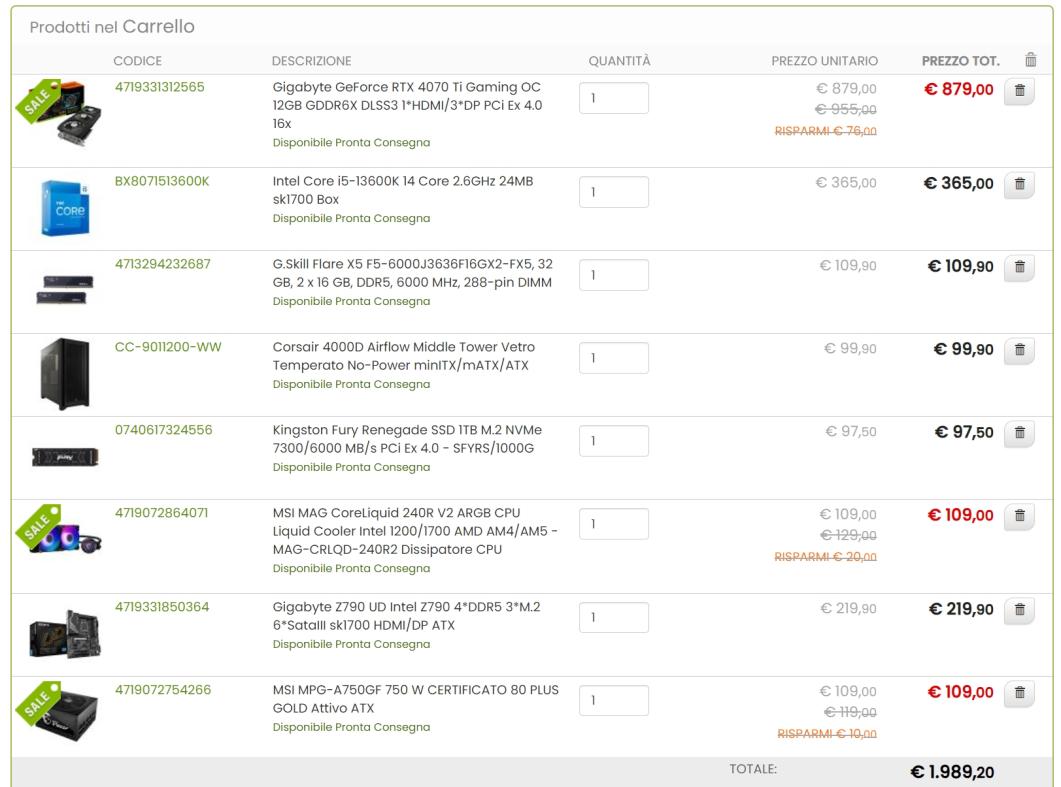Remove Intel Core i5-13600K using trash icon
Viewport: 1061px width, 787px height.
click(1018, 185)
